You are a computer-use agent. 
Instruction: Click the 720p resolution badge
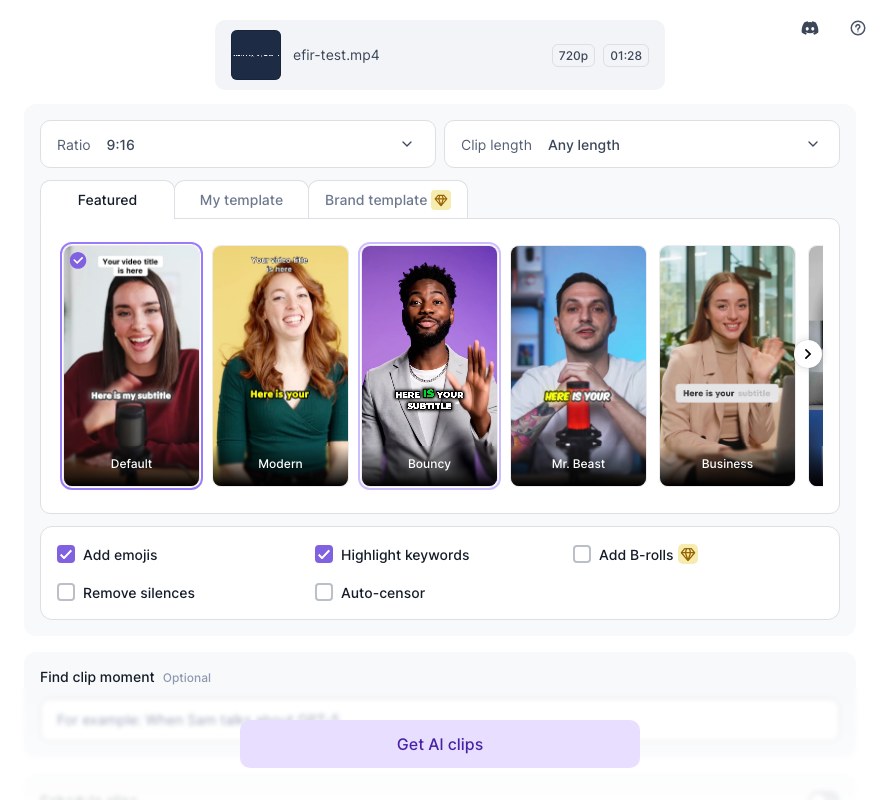[x=573, y=56]
